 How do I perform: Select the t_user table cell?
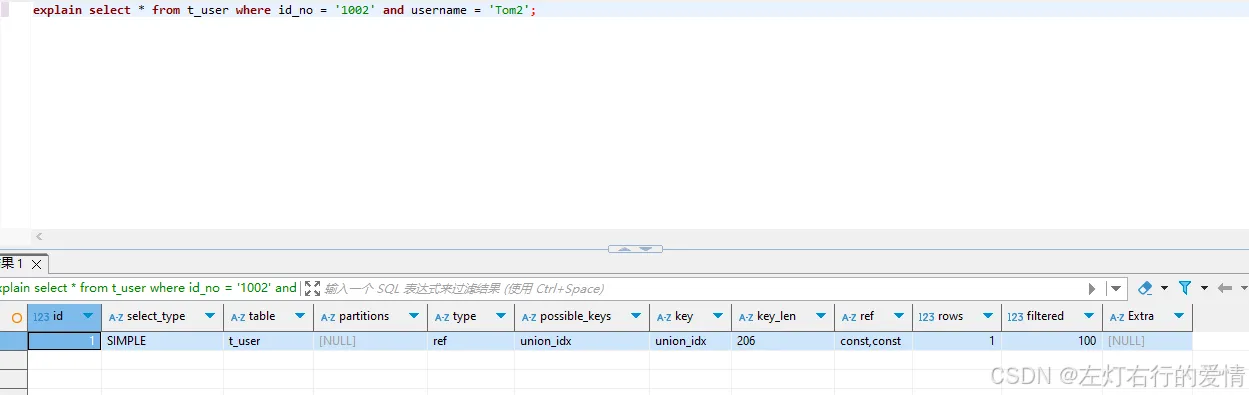click(x=268, y=341)
